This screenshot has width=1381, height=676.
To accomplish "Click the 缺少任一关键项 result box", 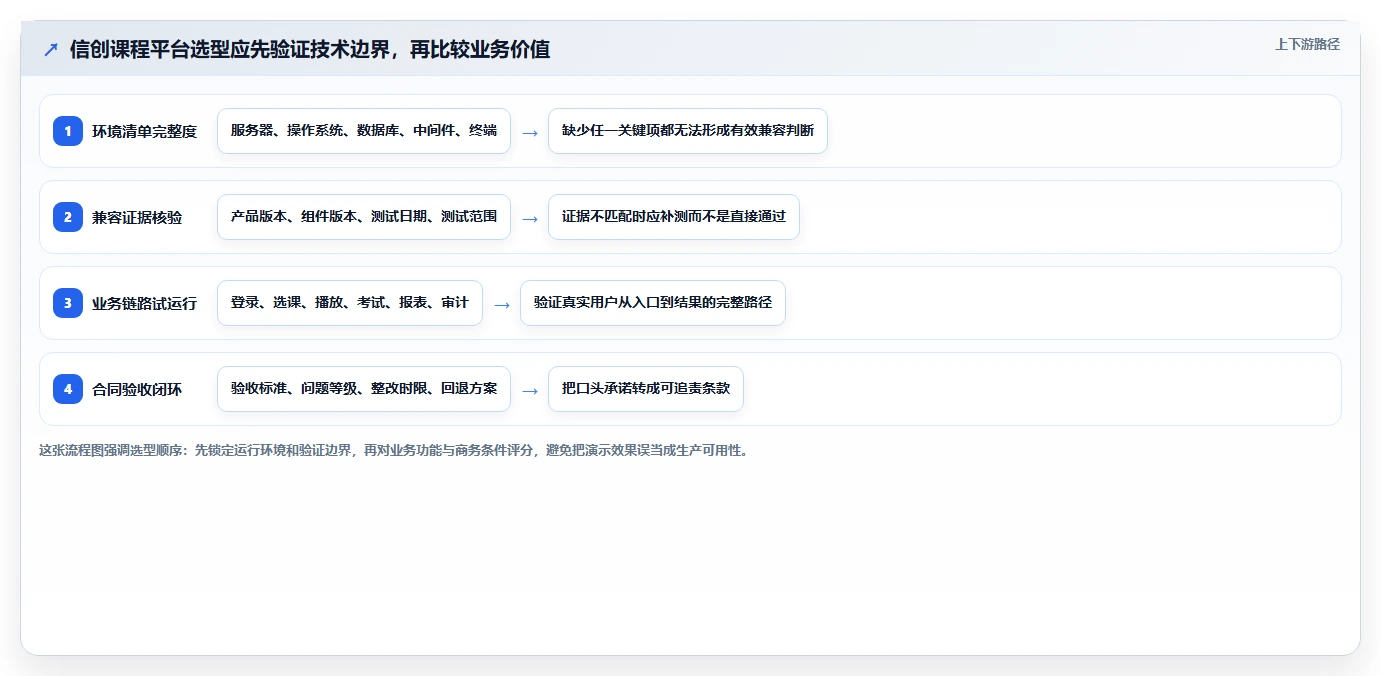I will 688,131.
